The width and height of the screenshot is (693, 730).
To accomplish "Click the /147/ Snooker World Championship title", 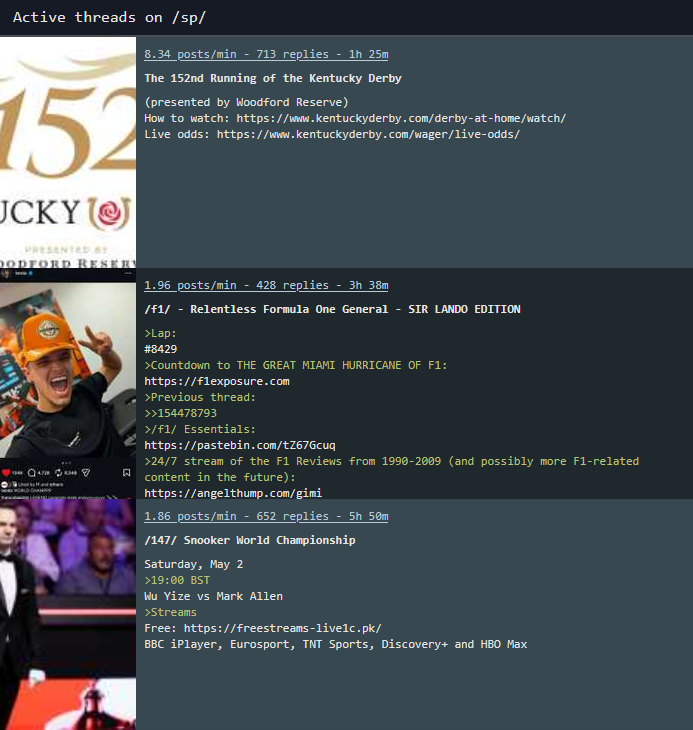I will [x=250, y=540].
